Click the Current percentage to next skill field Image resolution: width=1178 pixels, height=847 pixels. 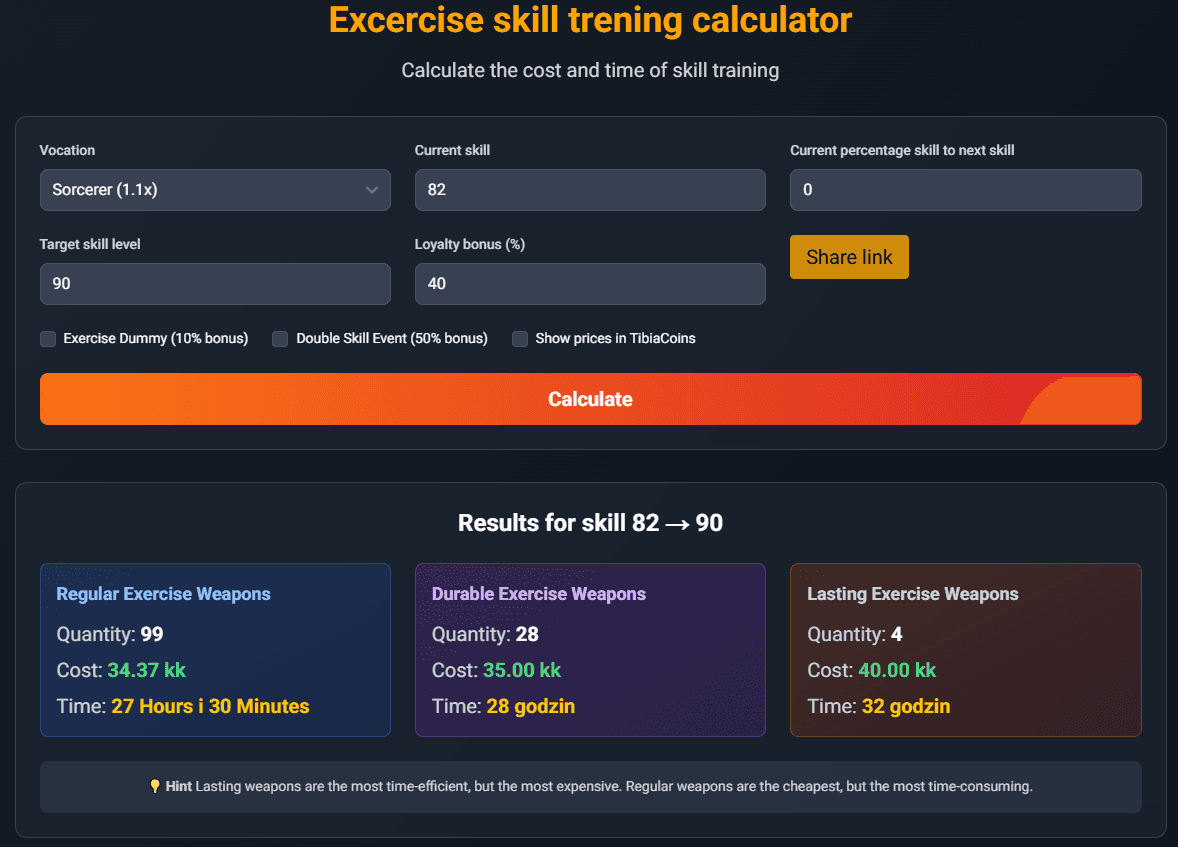pyautogui.click(x=965, y=189)
